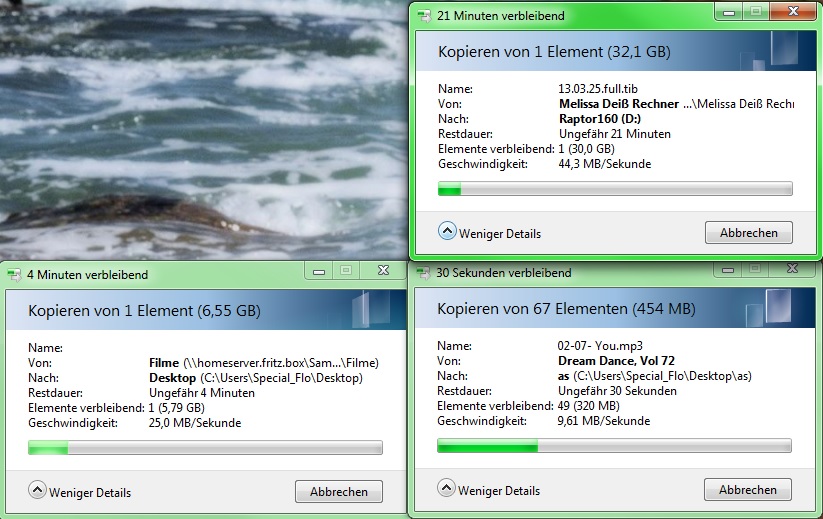Click remaining items value 1 (5,79 GB)

pyautogui.click(x=176, y=408)
